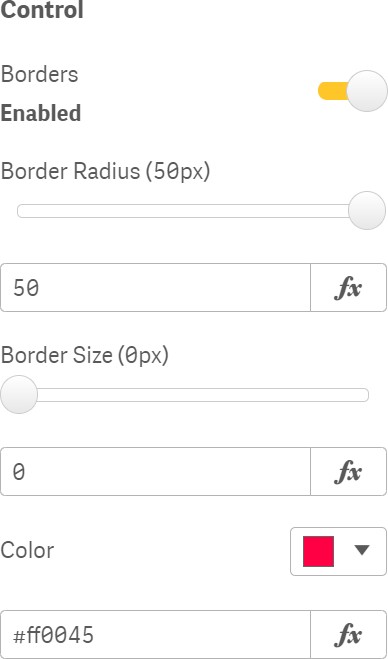Click the Enabled status text
The width and height of the screenshot is (388, 659).
(41, 113)
